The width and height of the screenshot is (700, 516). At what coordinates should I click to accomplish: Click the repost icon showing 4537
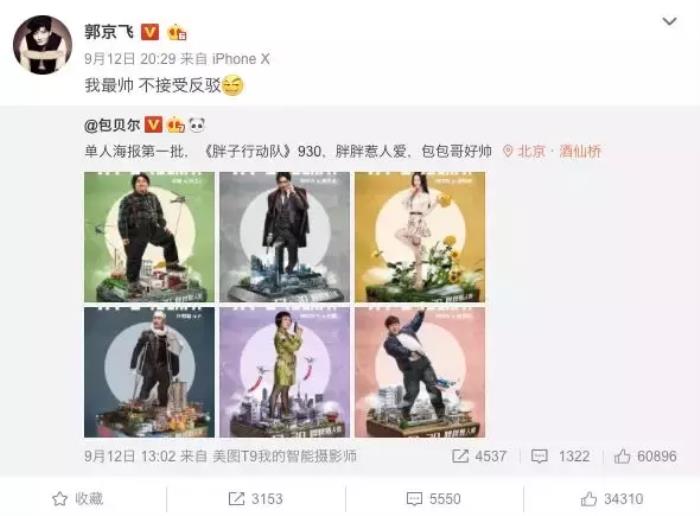pos(460,456)
